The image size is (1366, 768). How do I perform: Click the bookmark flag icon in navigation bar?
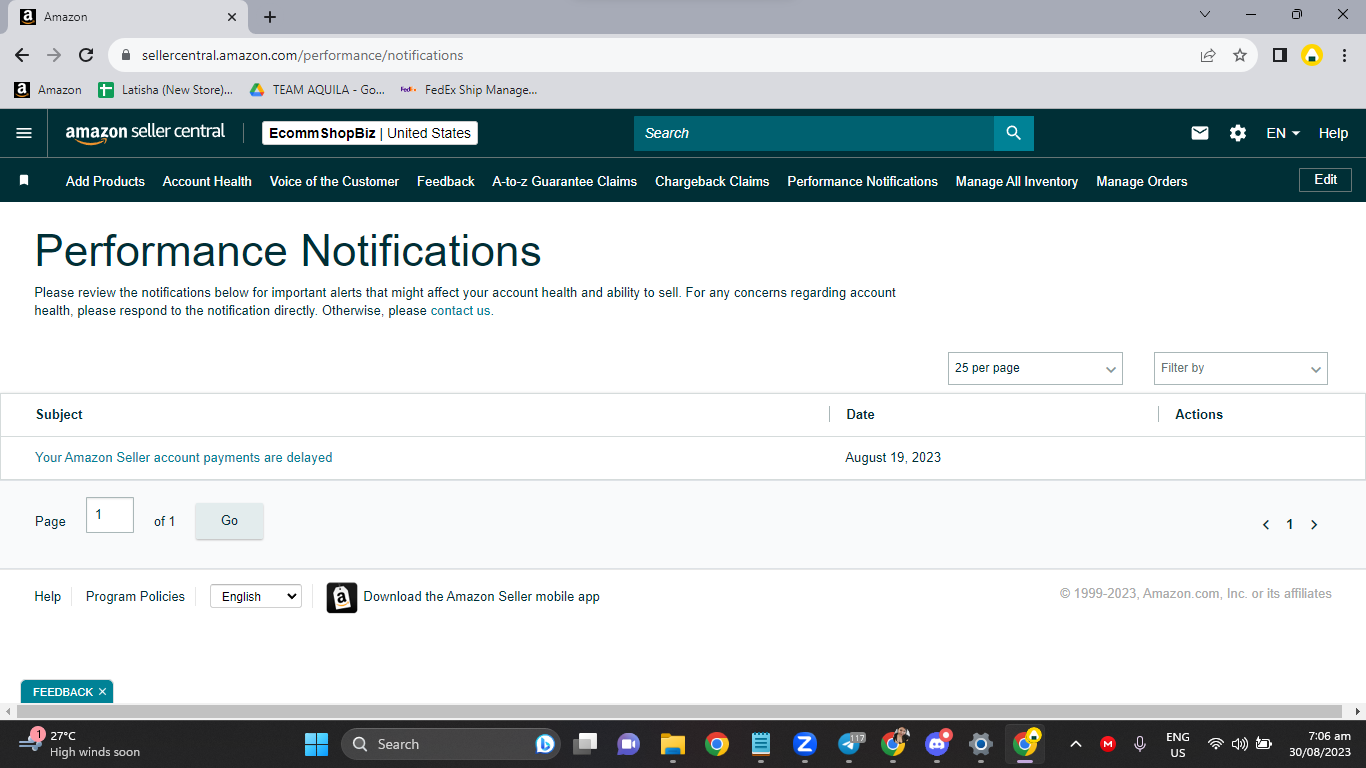click(x=24, y=181)
